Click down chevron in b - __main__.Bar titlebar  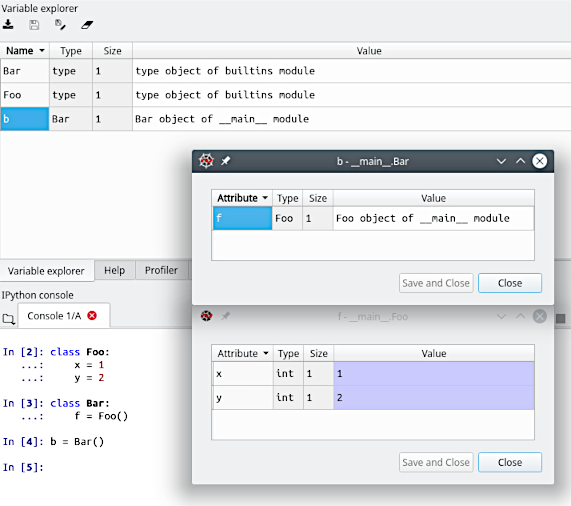pos(501,161)
